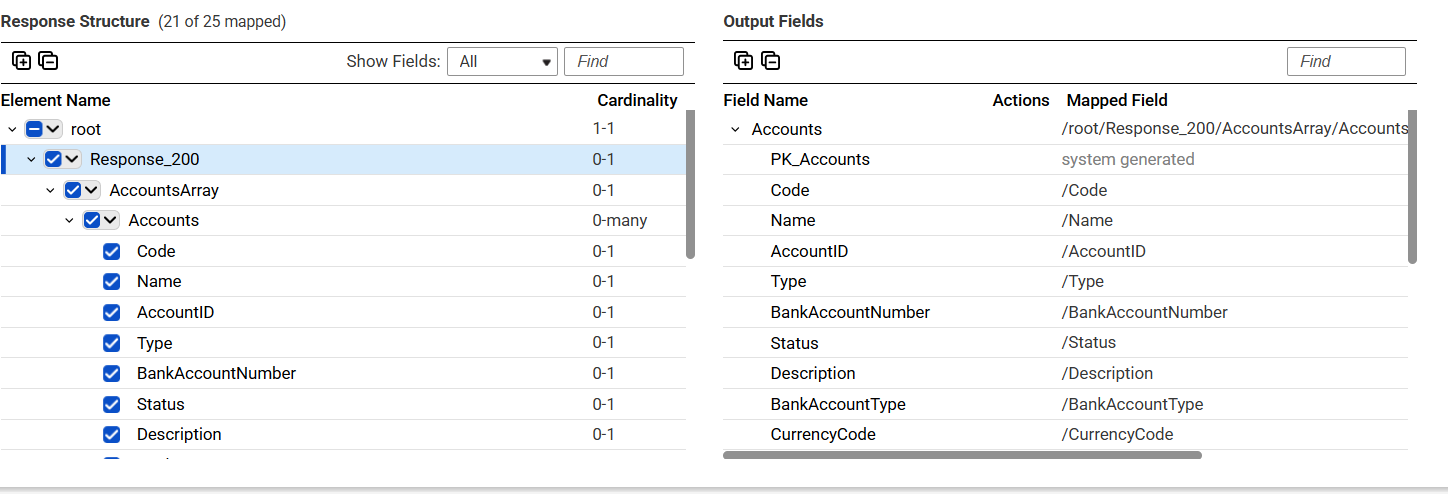Uncheck the AccountID field checkbox
1448x494 pixels.
tap(112, 312)
